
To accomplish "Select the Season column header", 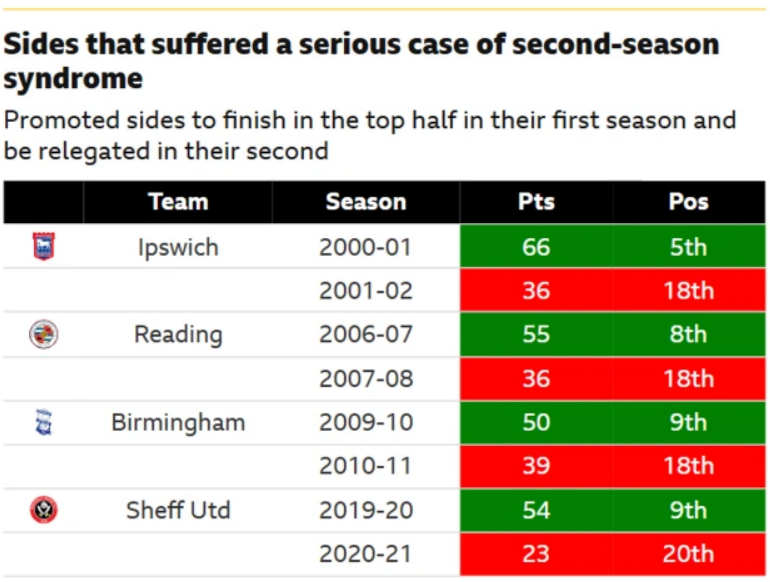I will point(366,202).
